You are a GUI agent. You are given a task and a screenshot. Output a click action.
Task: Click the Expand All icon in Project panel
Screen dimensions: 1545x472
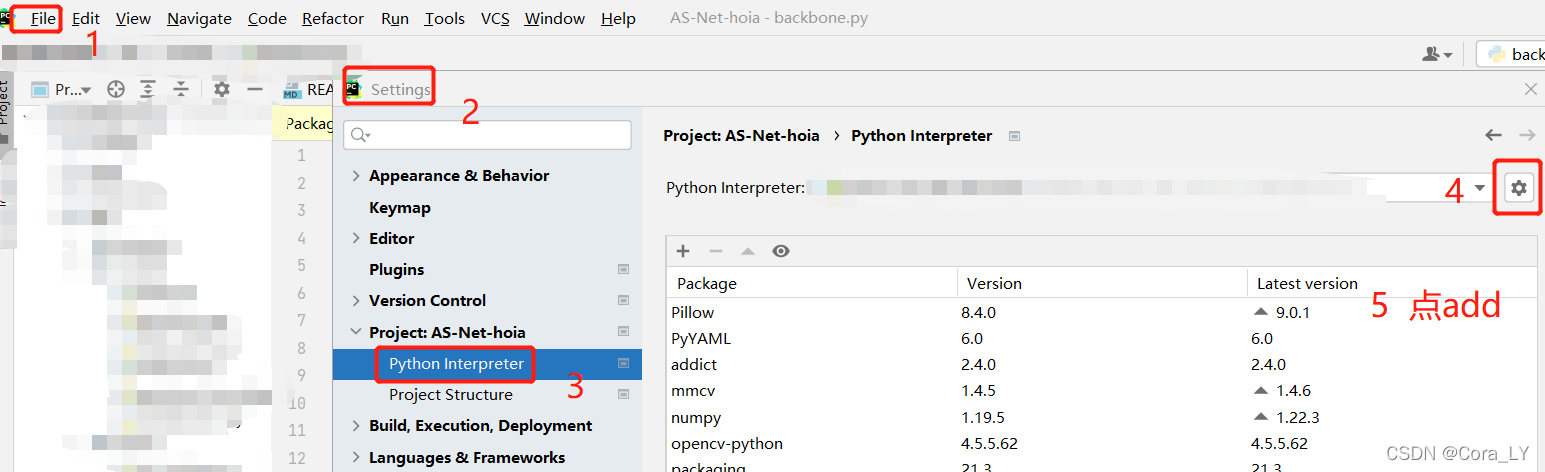coord(148,89)
